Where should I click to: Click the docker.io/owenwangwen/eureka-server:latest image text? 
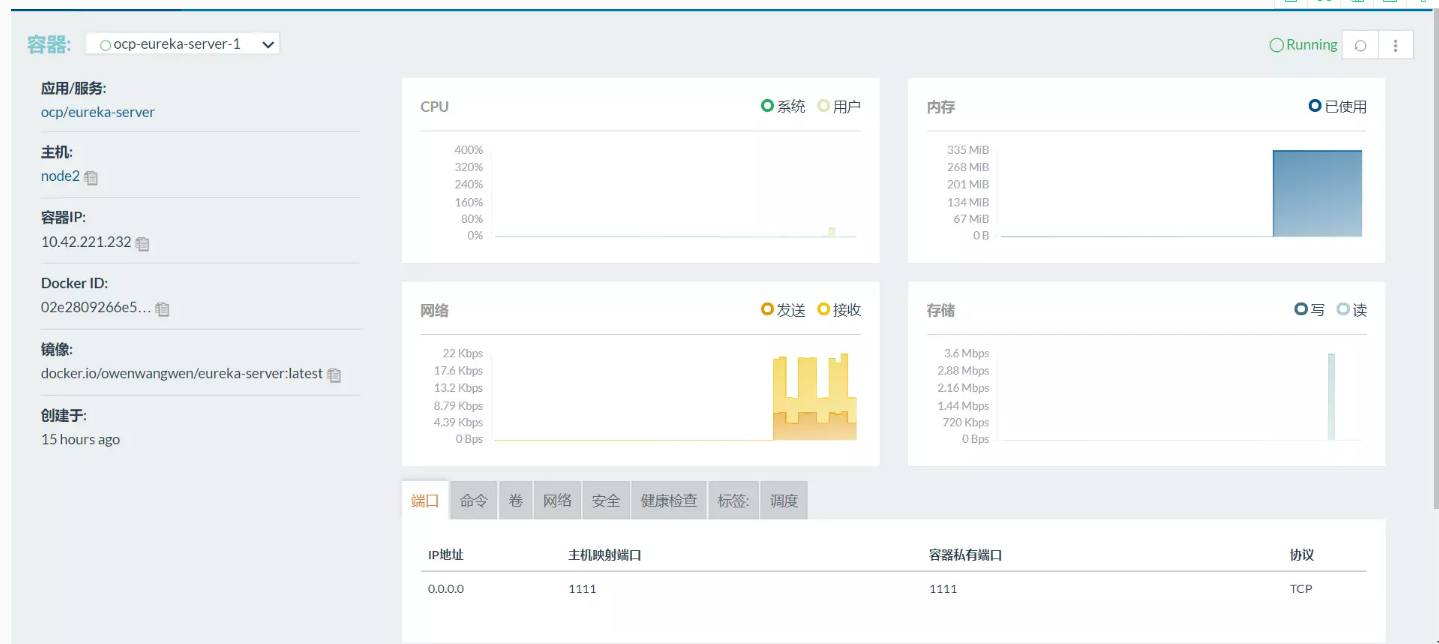point(182,374)
